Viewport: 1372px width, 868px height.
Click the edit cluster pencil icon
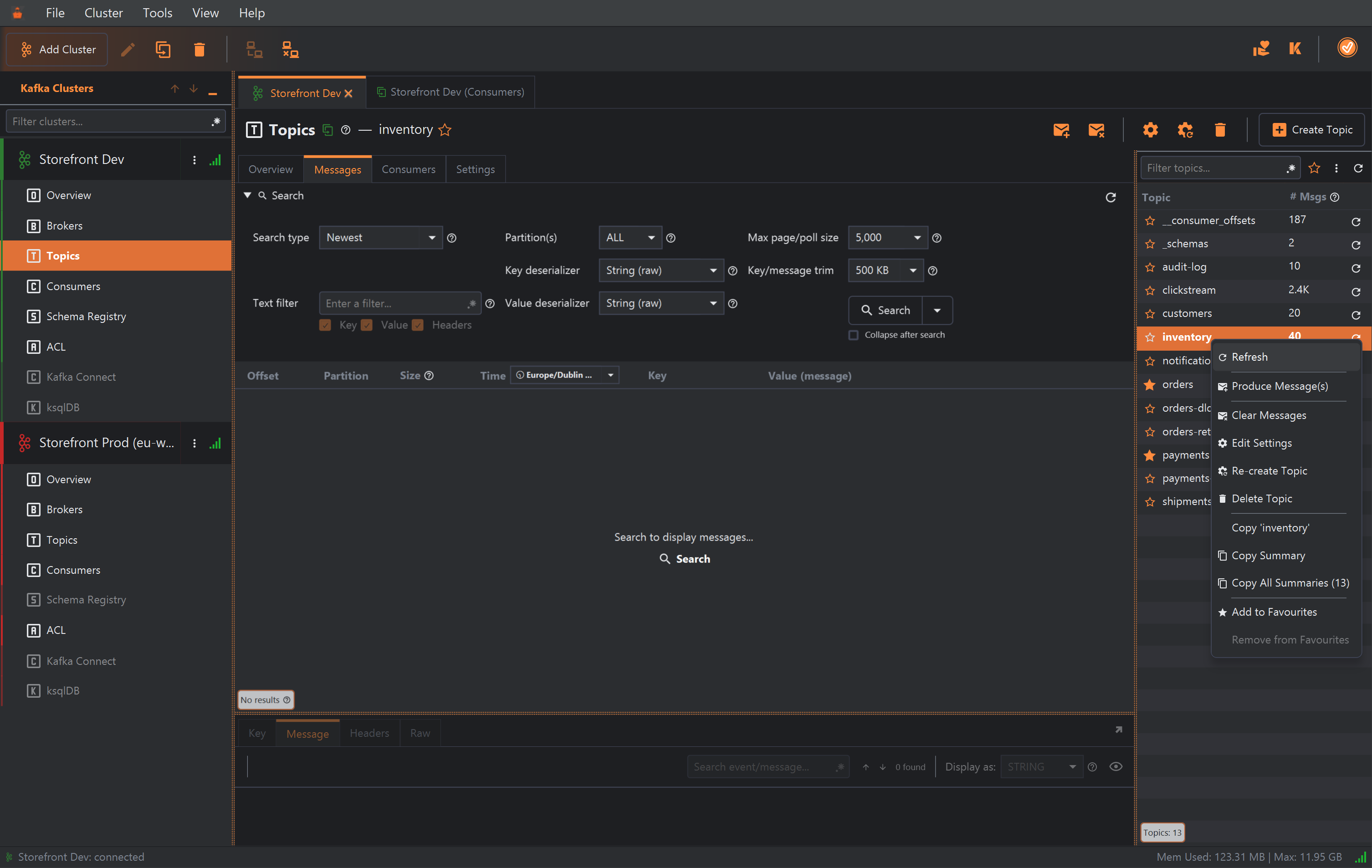[128, 50]
